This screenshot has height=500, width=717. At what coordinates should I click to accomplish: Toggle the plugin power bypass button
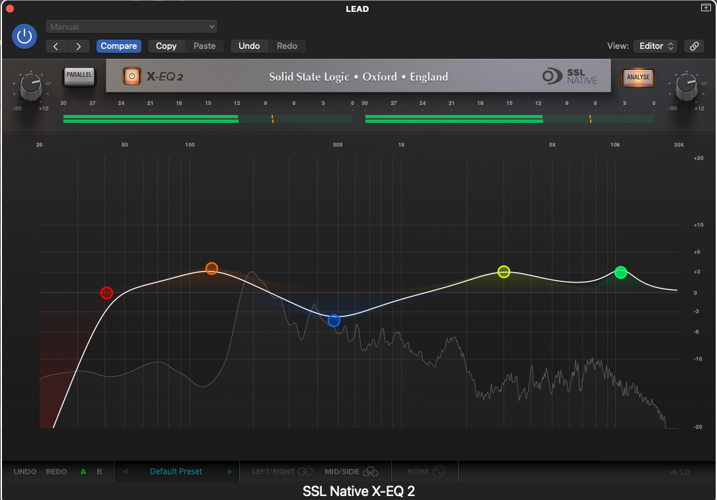[24, 36]
